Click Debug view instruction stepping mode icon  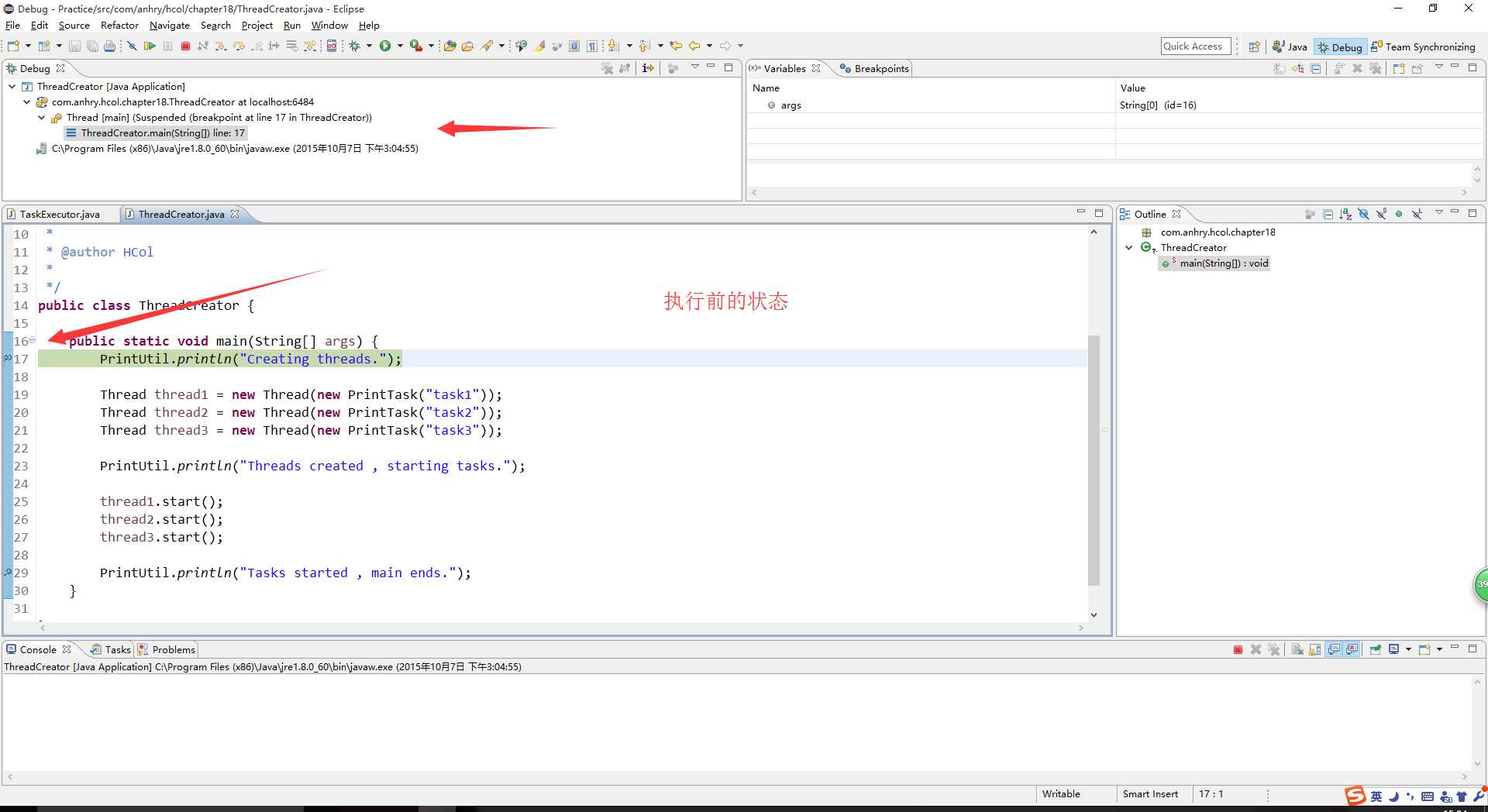(648, 68)
